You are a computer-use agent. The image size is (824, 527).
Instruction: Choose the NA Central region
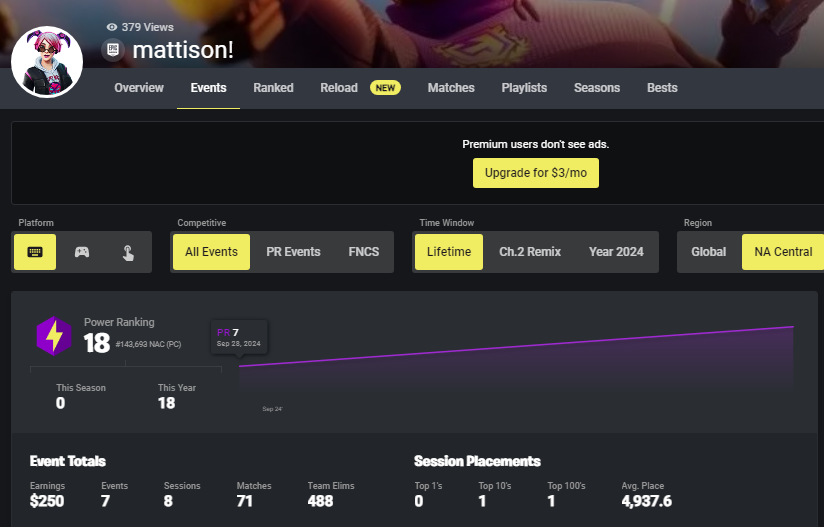pos(783,252)
